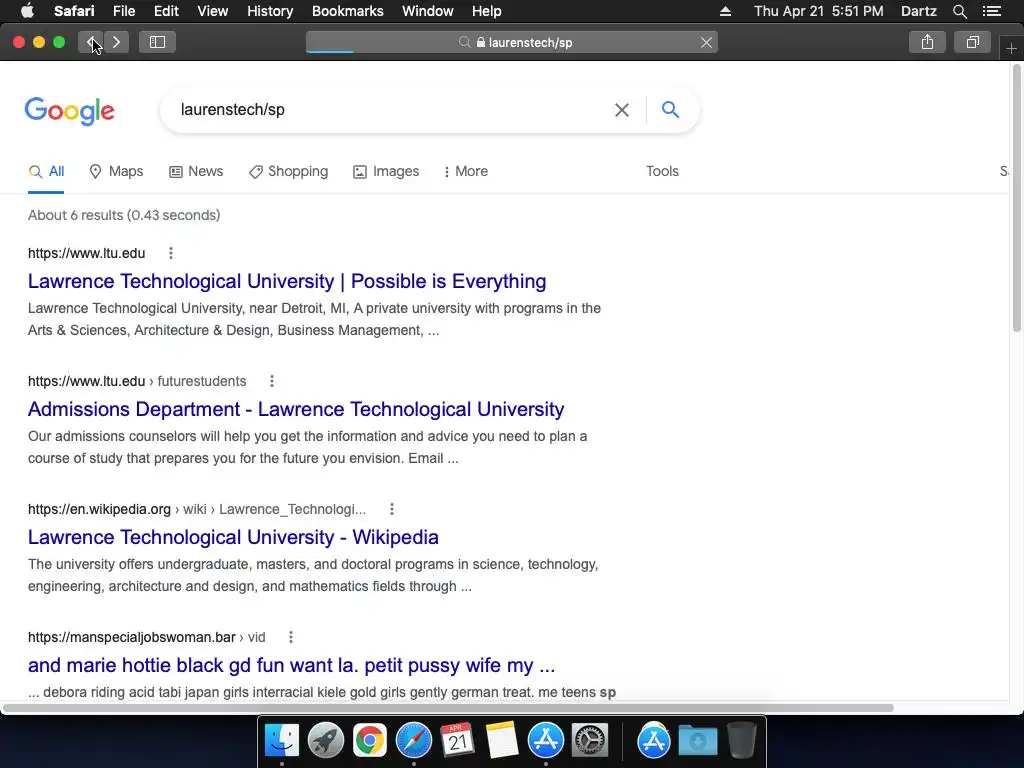Open Lawrence Technological University Wikipedia link
The width and height of the screenshot is (1024, 768).
click(233, 537)
